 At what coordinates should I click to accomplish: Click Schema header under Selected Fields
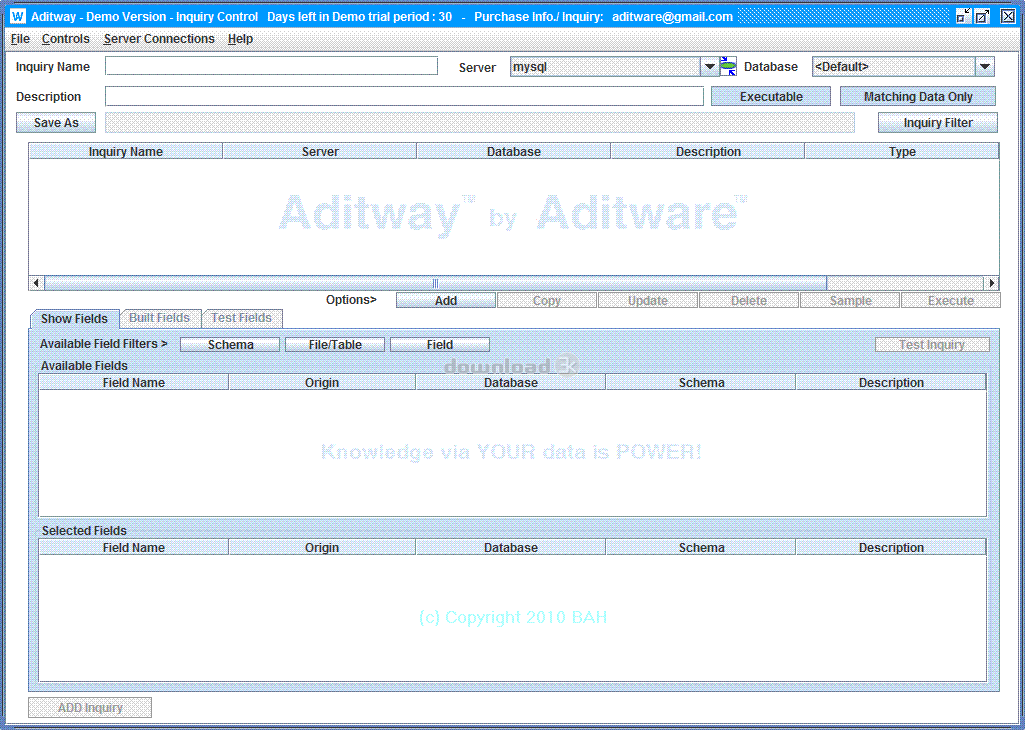click(x=701, y=548)
